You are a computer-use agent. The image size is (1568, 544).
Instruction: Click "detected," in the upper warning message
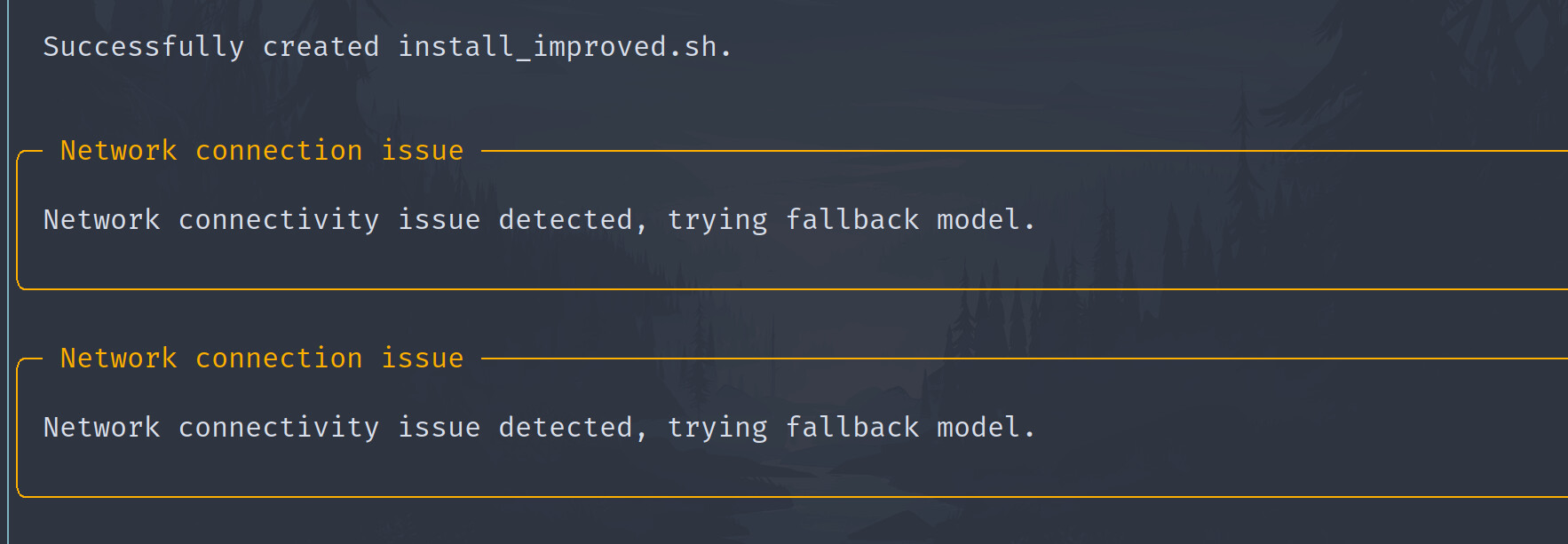point(573,220)
